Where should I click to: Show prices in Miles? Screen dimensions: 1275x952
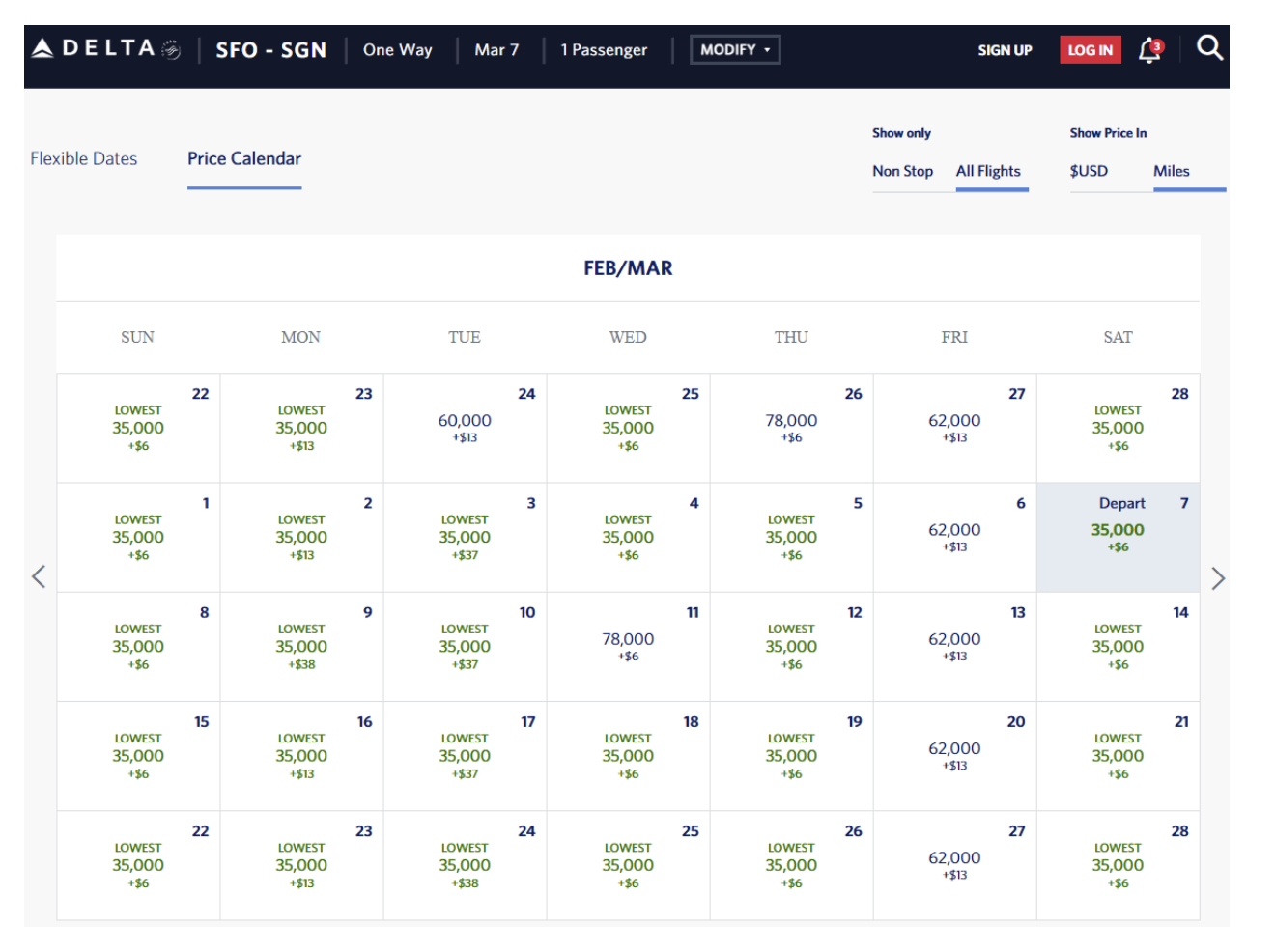(x=1171, y=171)
